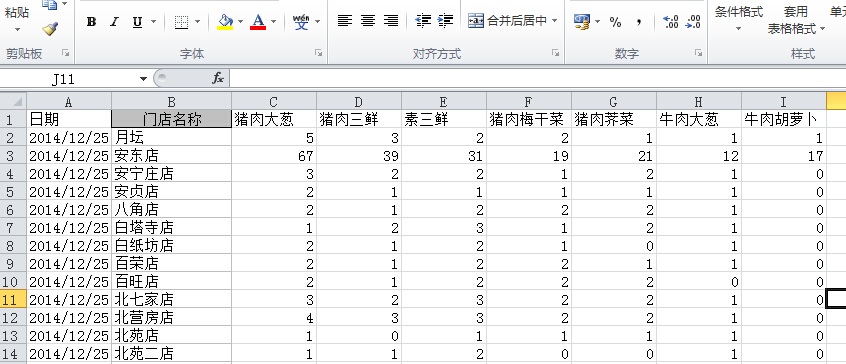This screenshot has height=364, width=846.
Task: Open the 合并后居中 dropdown arrow
Action: click(555, 21)
